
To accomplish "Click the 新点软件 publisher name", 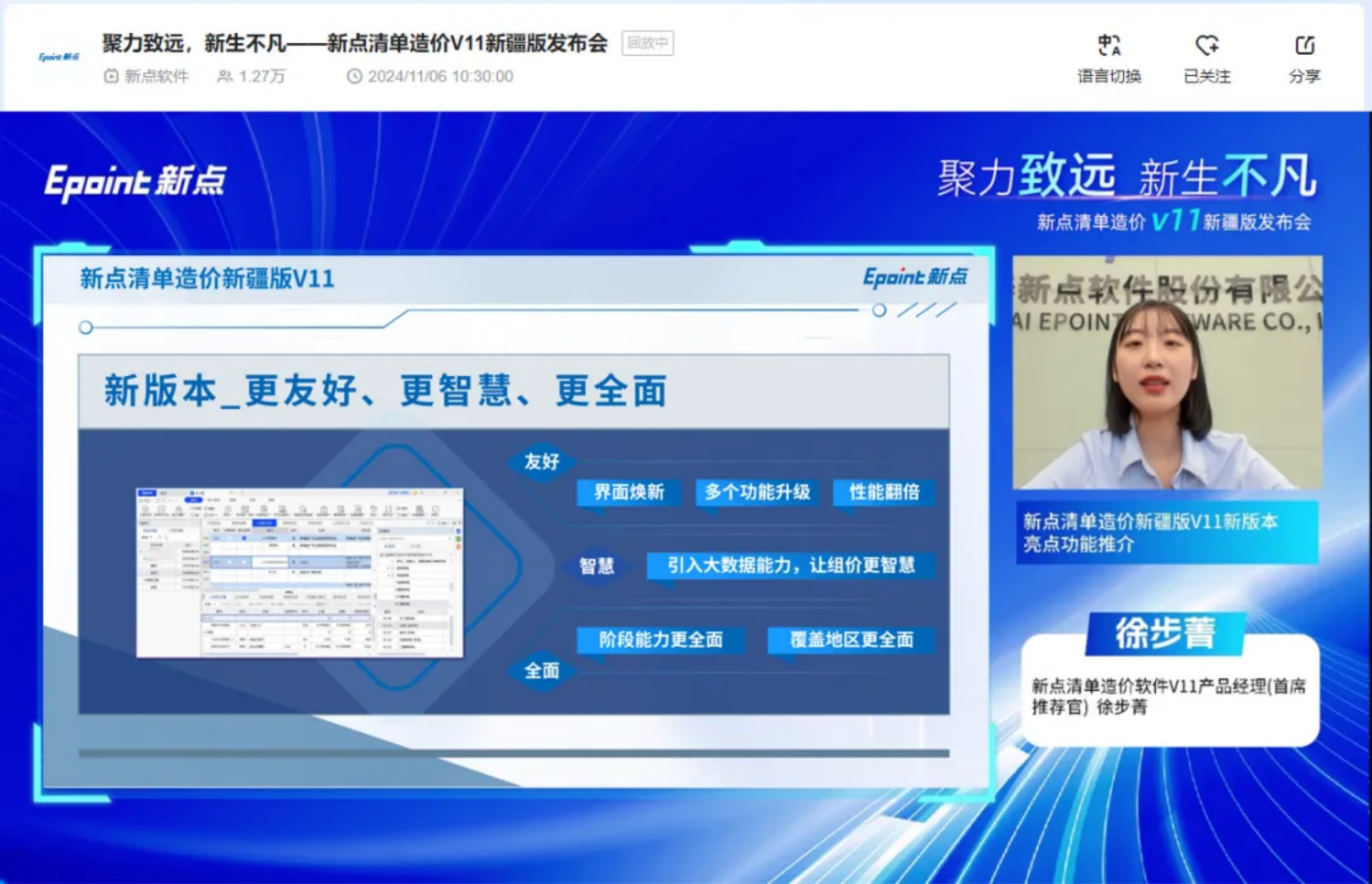I will pyautogui.click(x=157, y=76).
